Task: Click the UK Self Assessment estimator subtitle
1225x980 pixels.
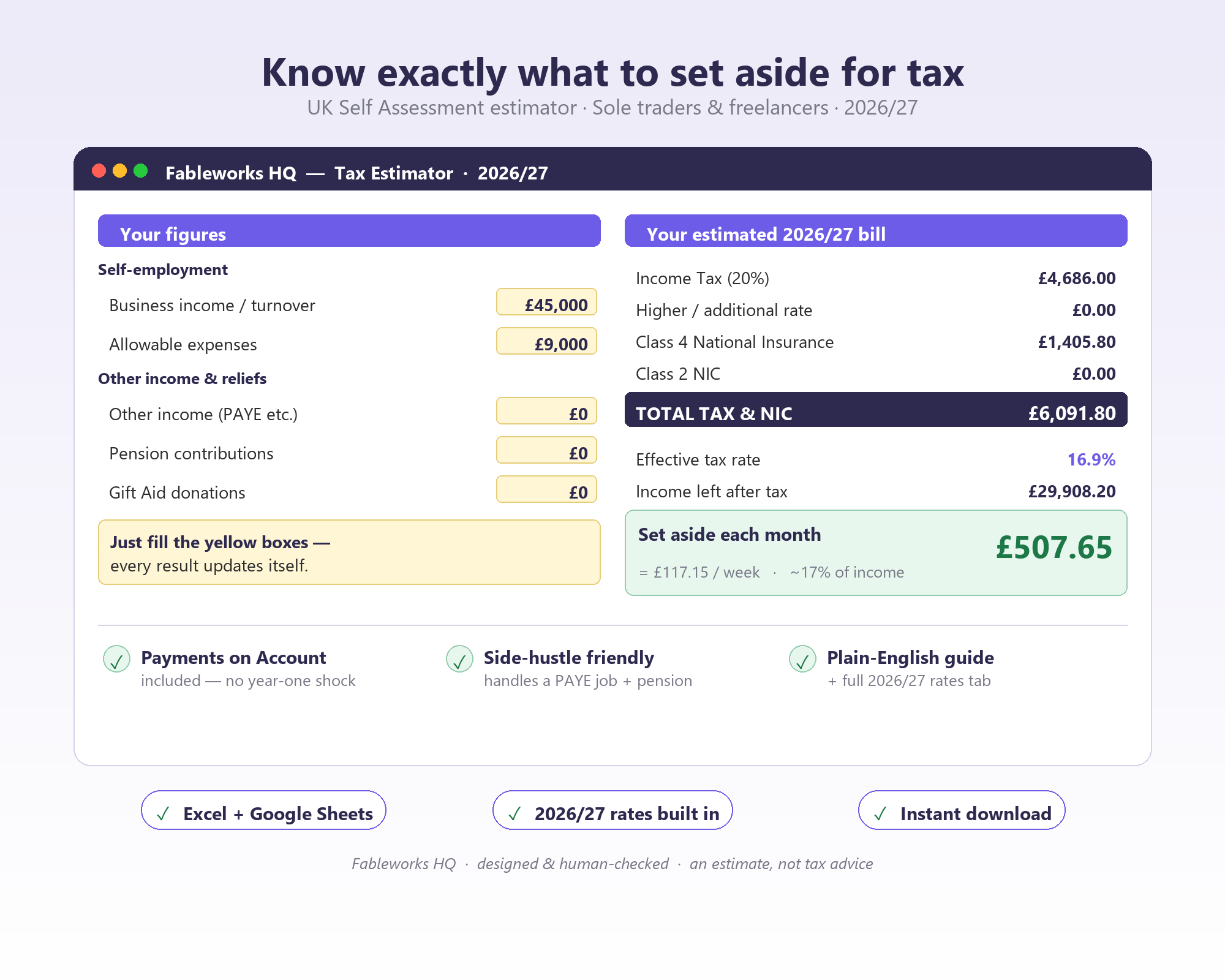Action: [612, 108]
